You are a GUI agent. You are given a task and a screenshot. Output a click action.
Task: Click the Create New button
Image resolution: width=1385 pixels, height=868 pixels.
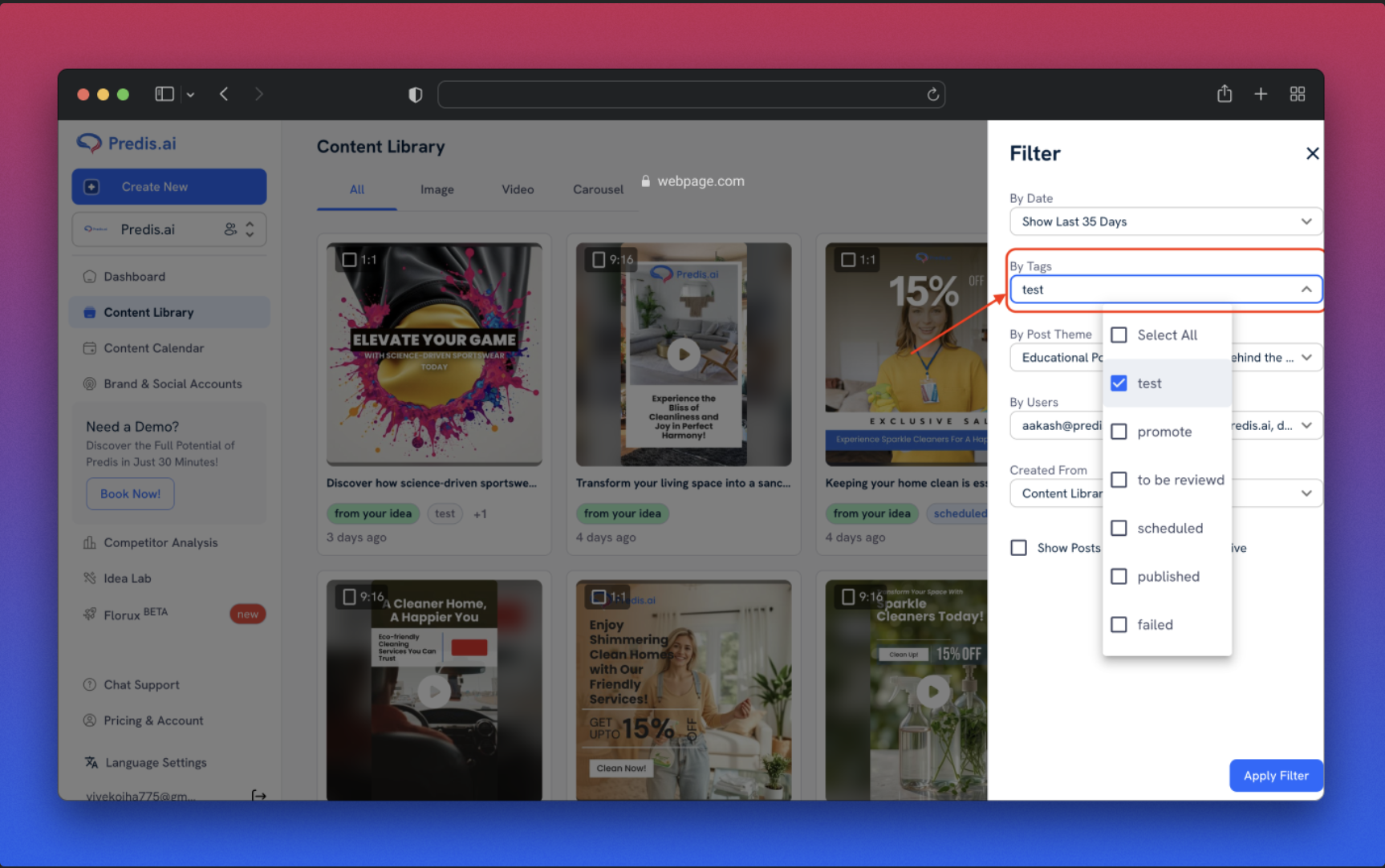[169, 187]
